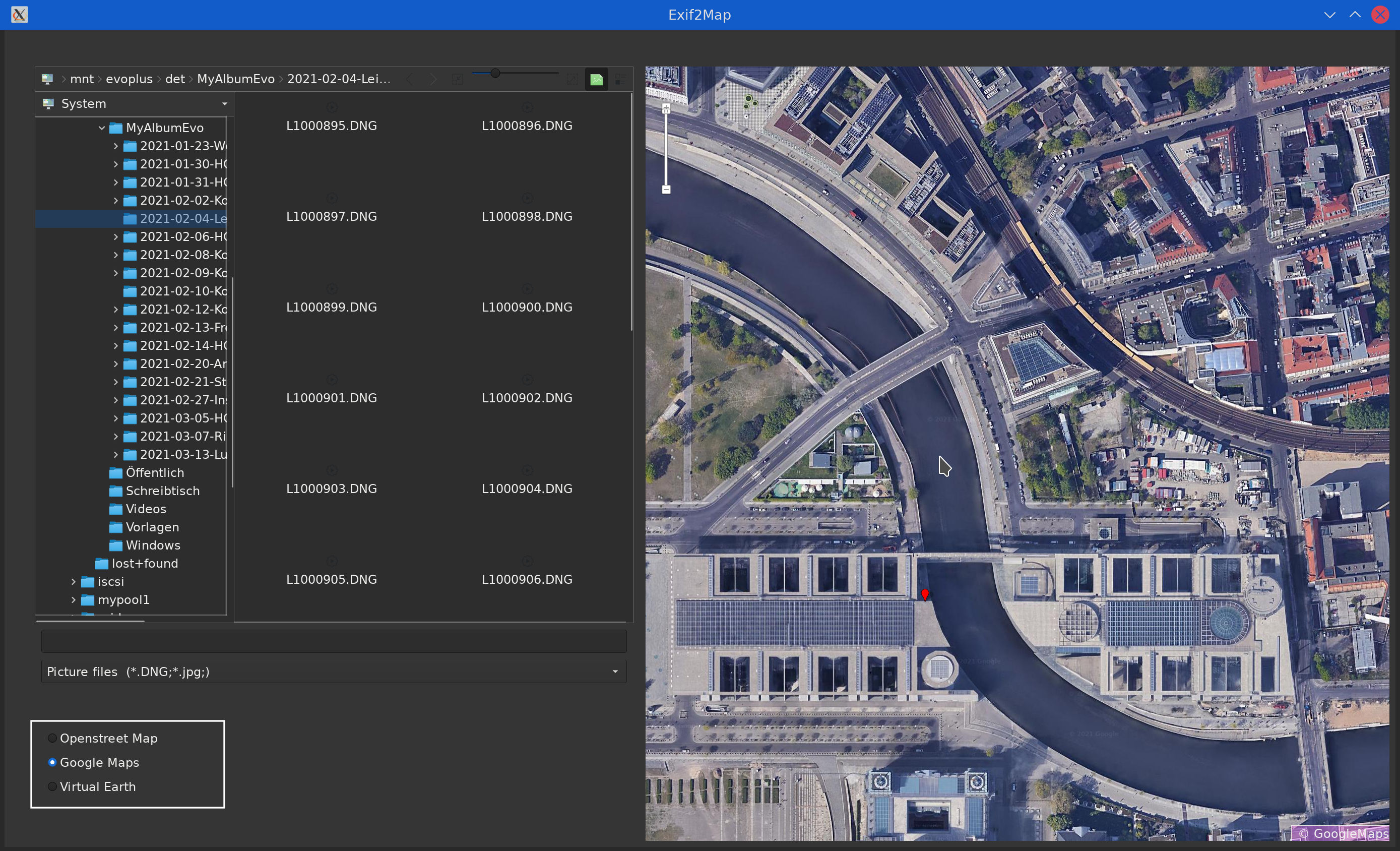Click the GoogleMaps copyright link

tap(1344, 833)
